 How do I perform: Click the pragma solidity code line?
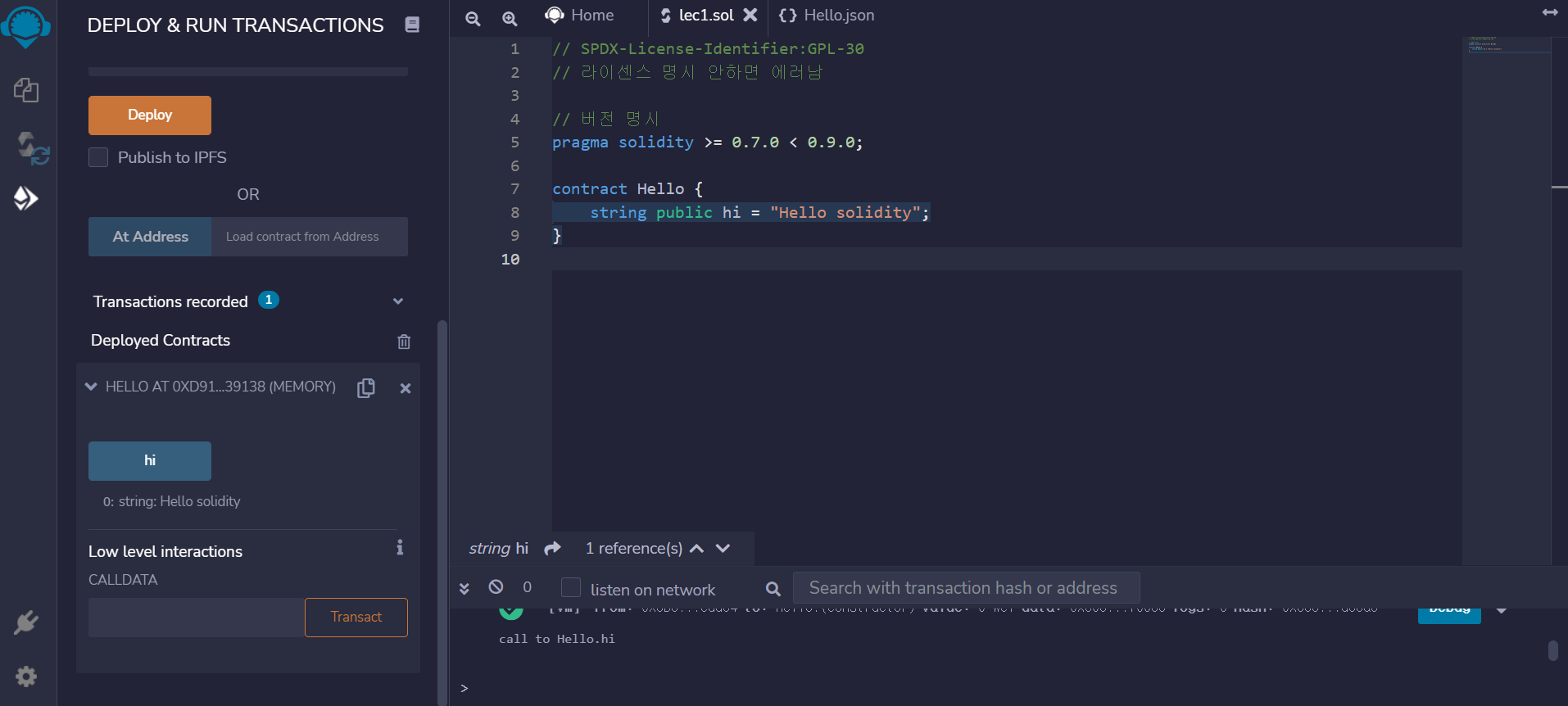(x=708, y=143)
